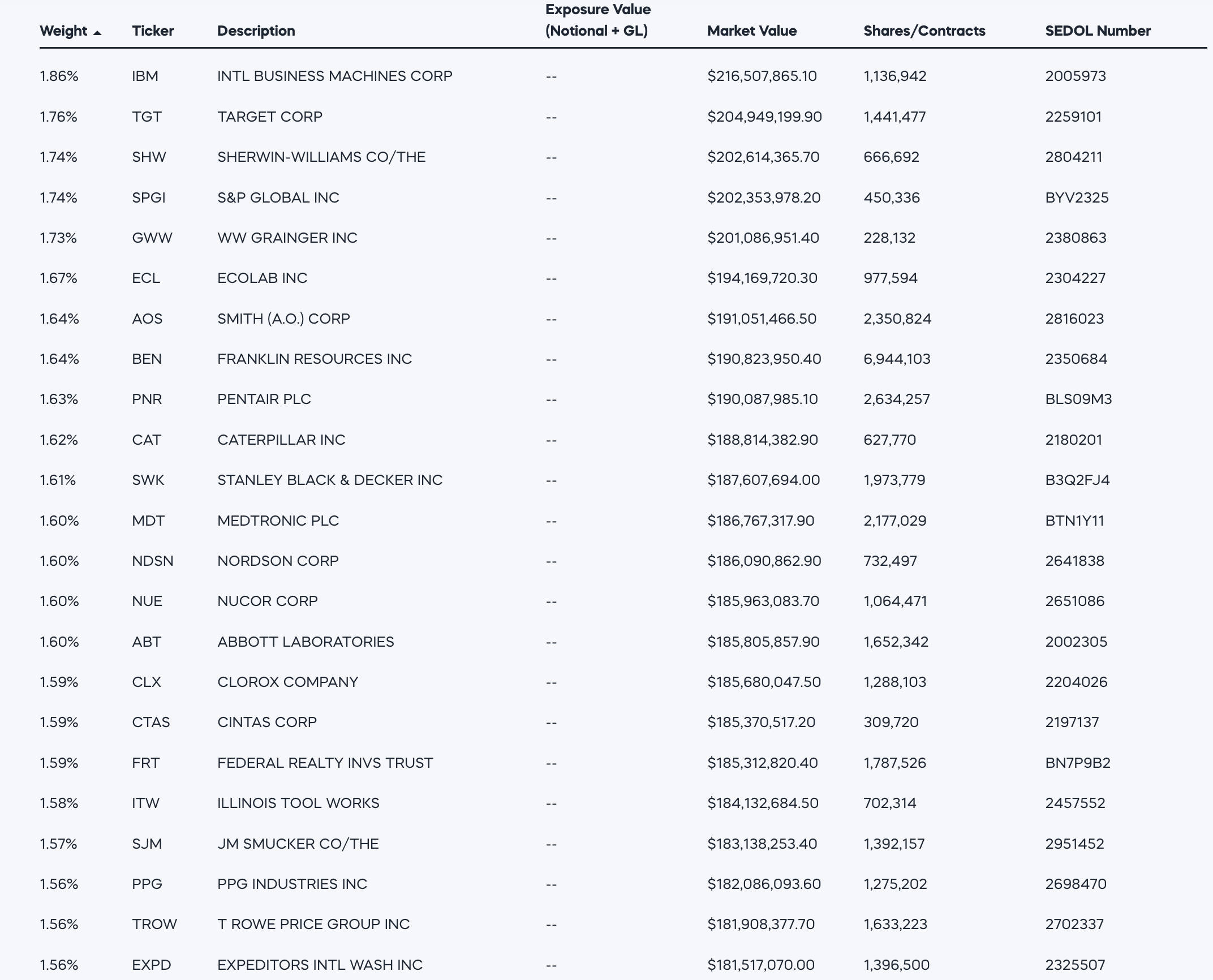Select ECOLAB INC description
Screen dimensions: 1213x980
point(263,278)
